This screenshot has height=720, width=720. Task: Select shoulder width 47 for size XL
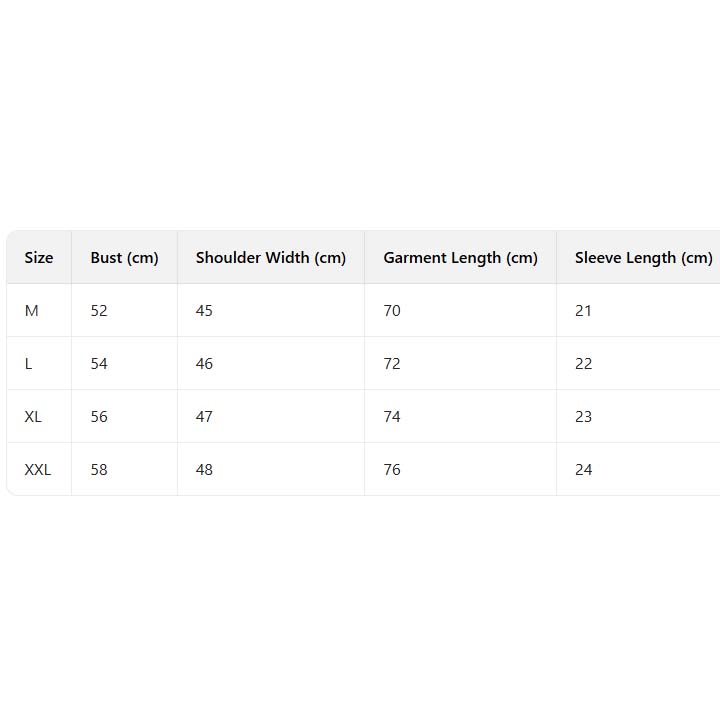pyautogui.click(x=204, y=417)
